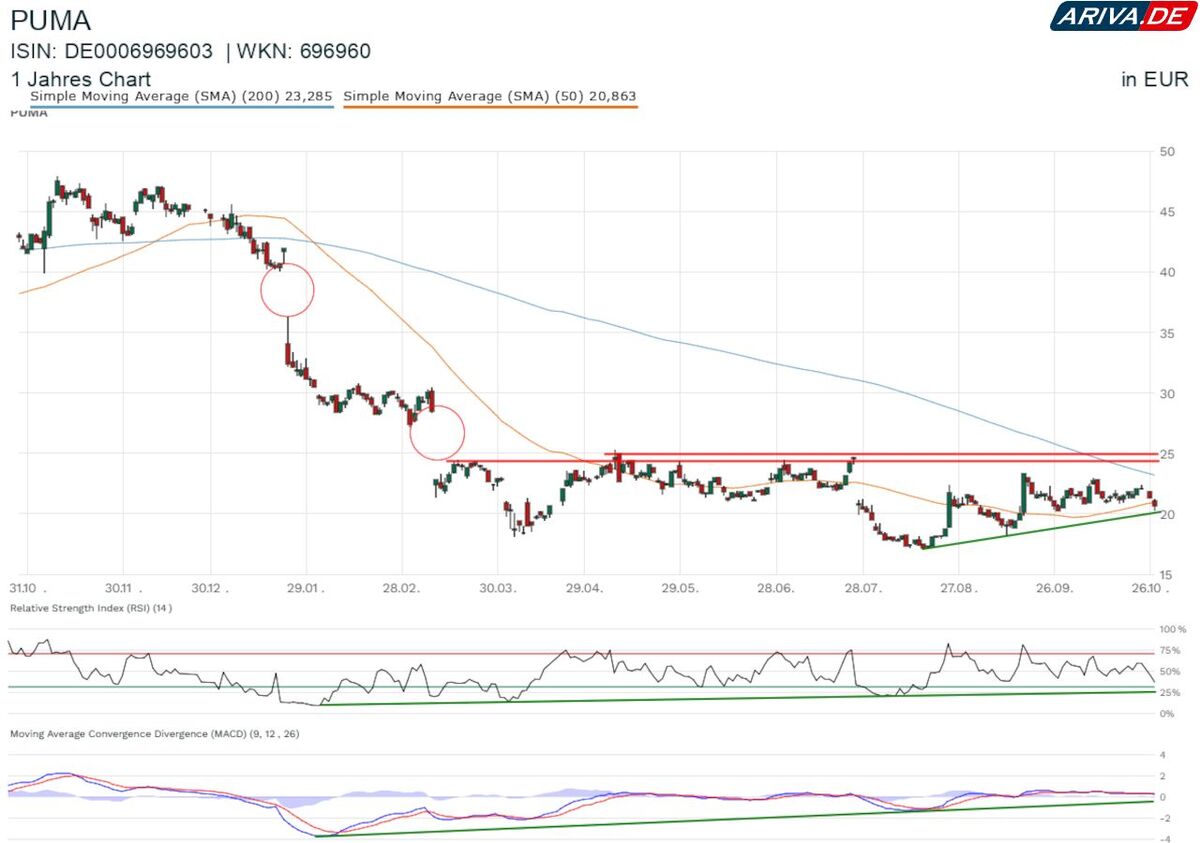Click the 28.06. date axis label
This screenshot has width=1200, height=843.
pos(776,588)
